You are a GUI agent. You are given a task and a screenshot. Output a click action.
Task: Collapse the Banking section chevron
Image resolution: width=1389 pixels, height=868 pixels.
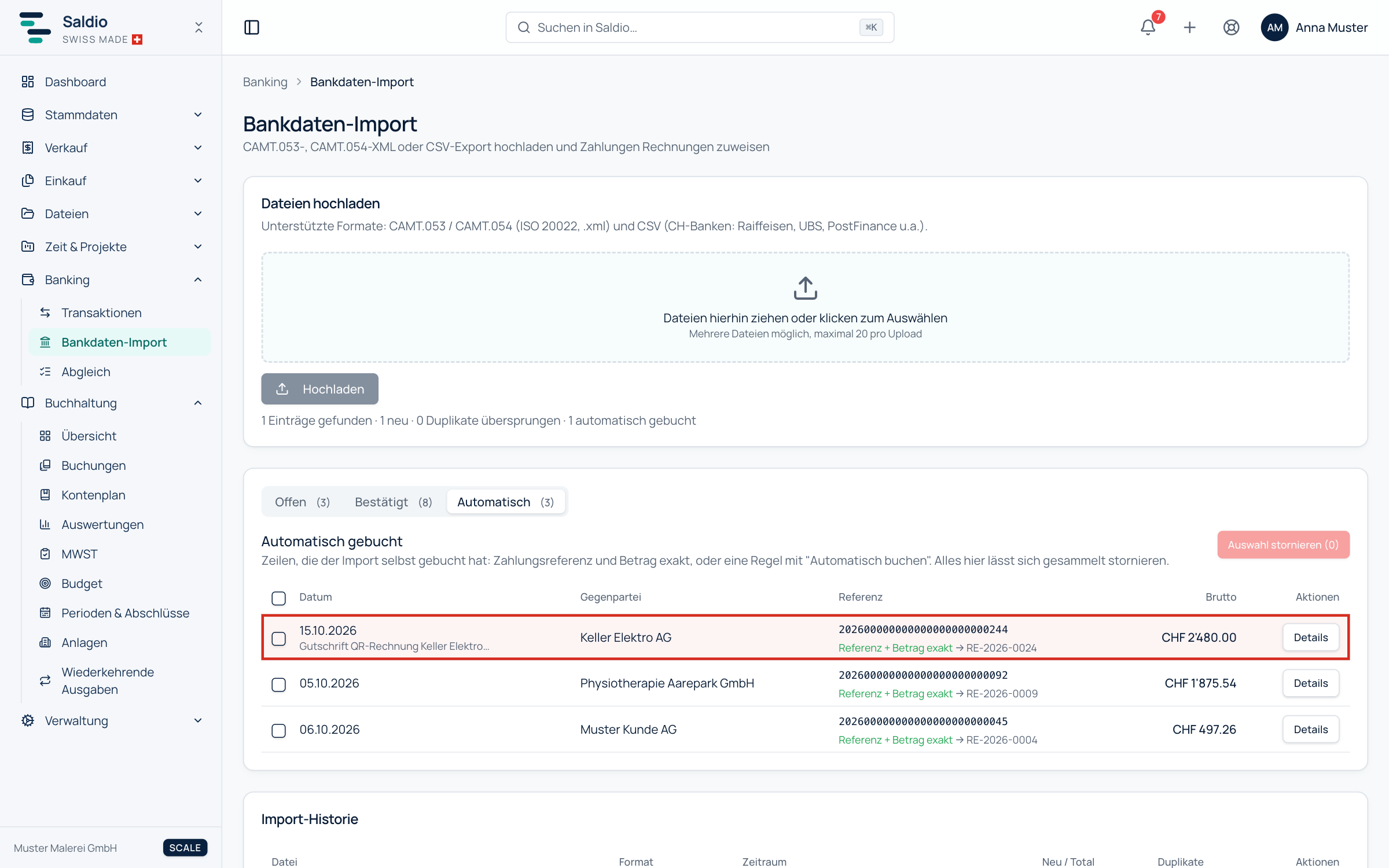click(198, 279)
